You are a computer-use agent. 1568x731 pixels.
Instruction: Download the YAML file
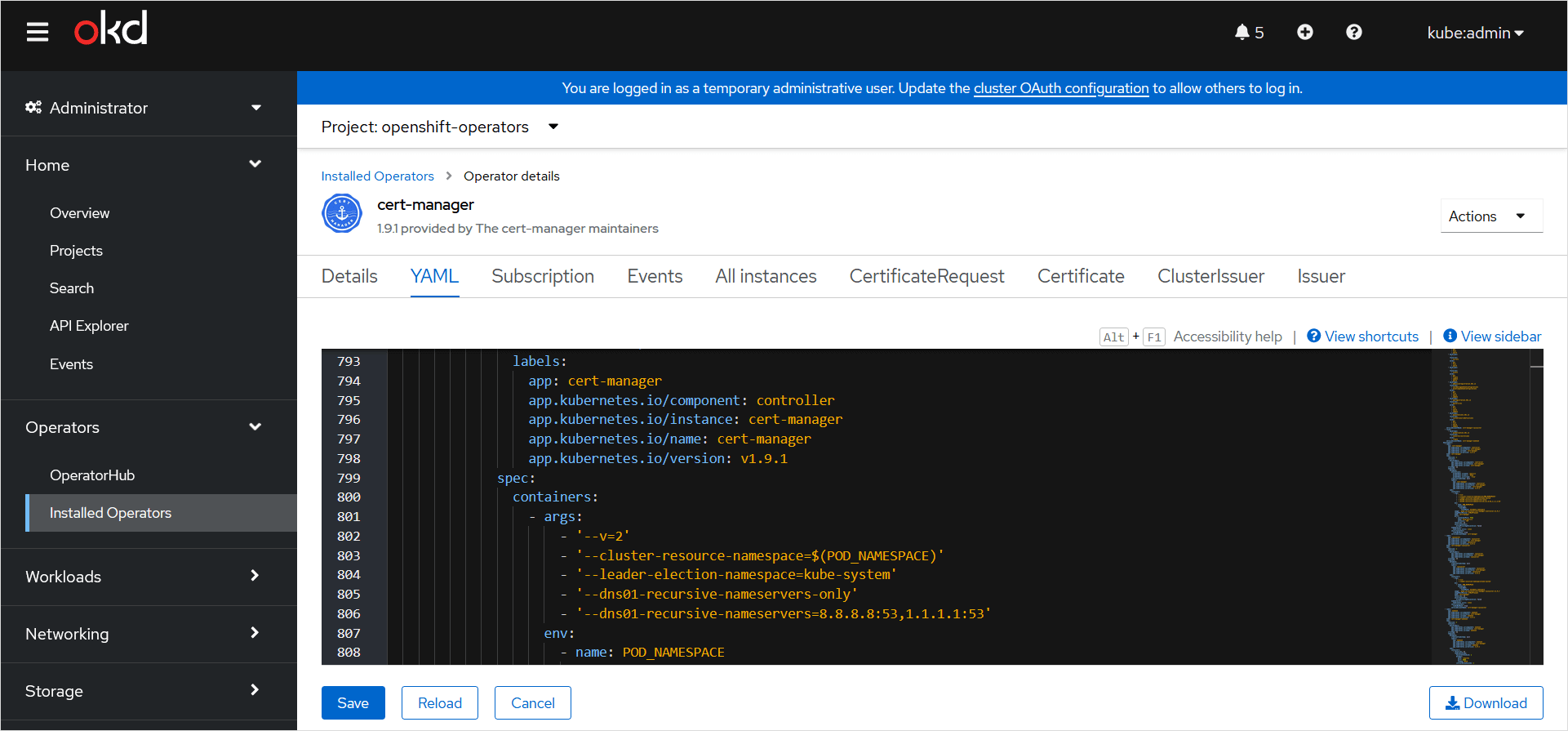(x=1486, y=703)
